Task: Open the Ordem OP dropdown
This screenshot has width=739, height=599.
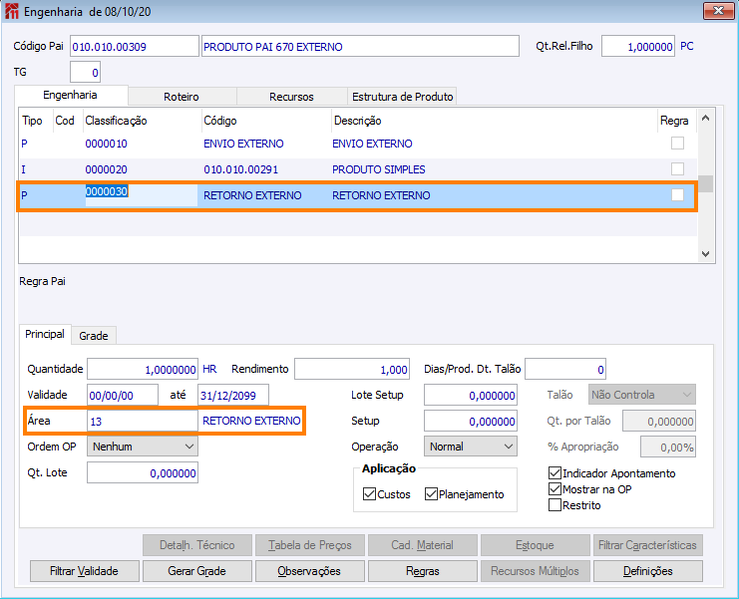Action: point(142,446)
